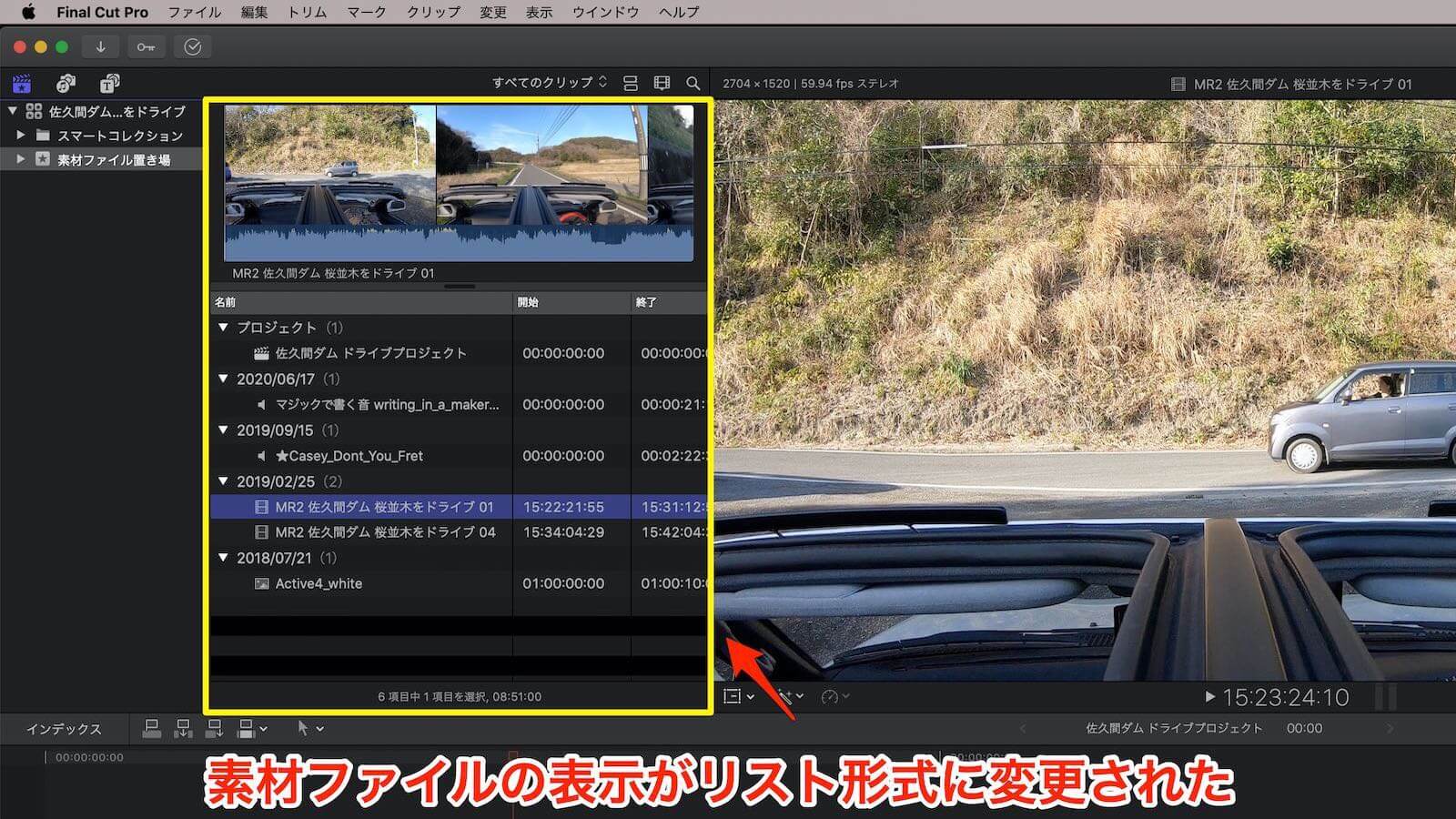
Task: Click the インデックス button
Action: point(64,729)
